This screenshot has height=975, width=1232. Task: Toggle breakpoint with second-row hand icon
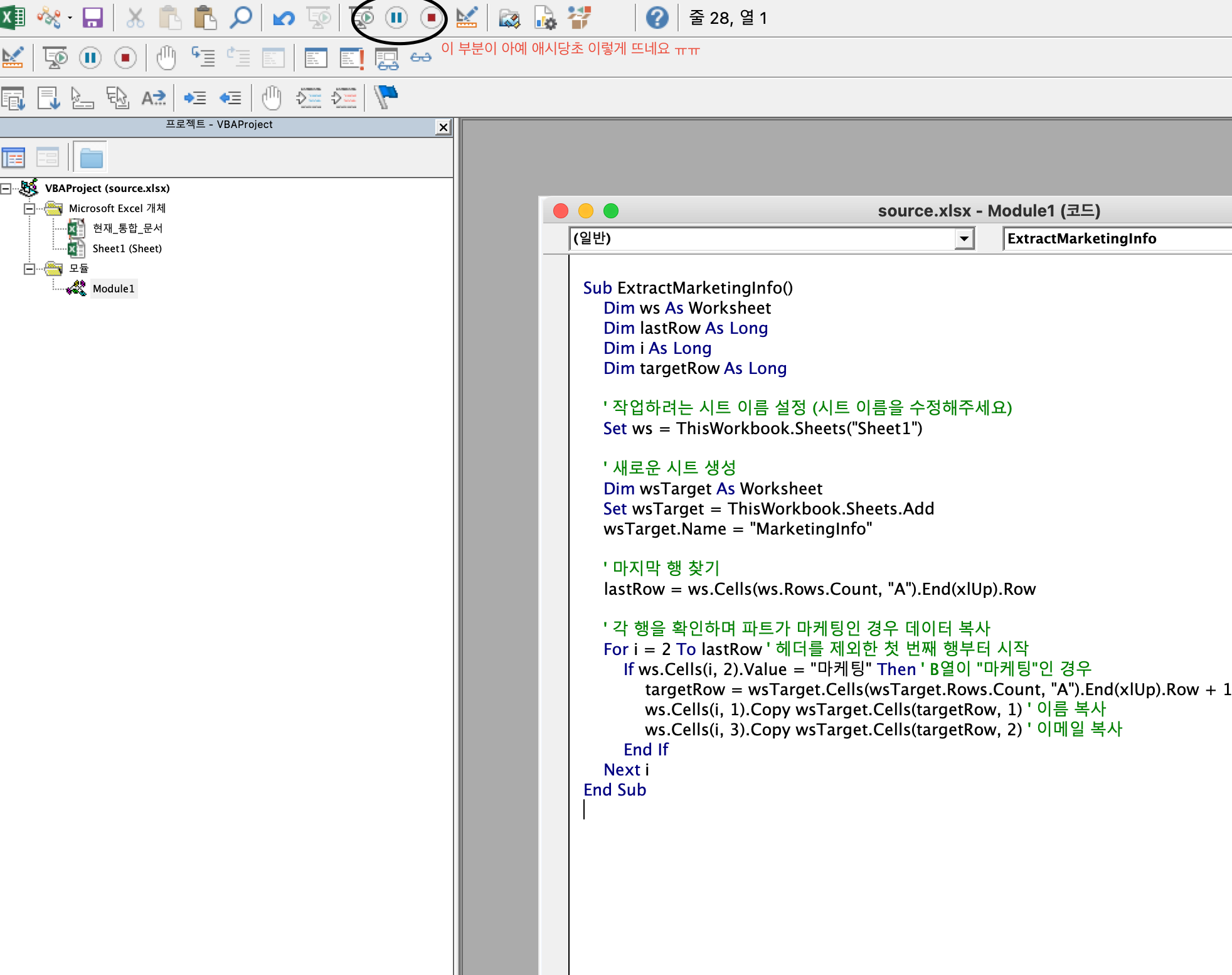pyautogui.click(x=166, y=58)
